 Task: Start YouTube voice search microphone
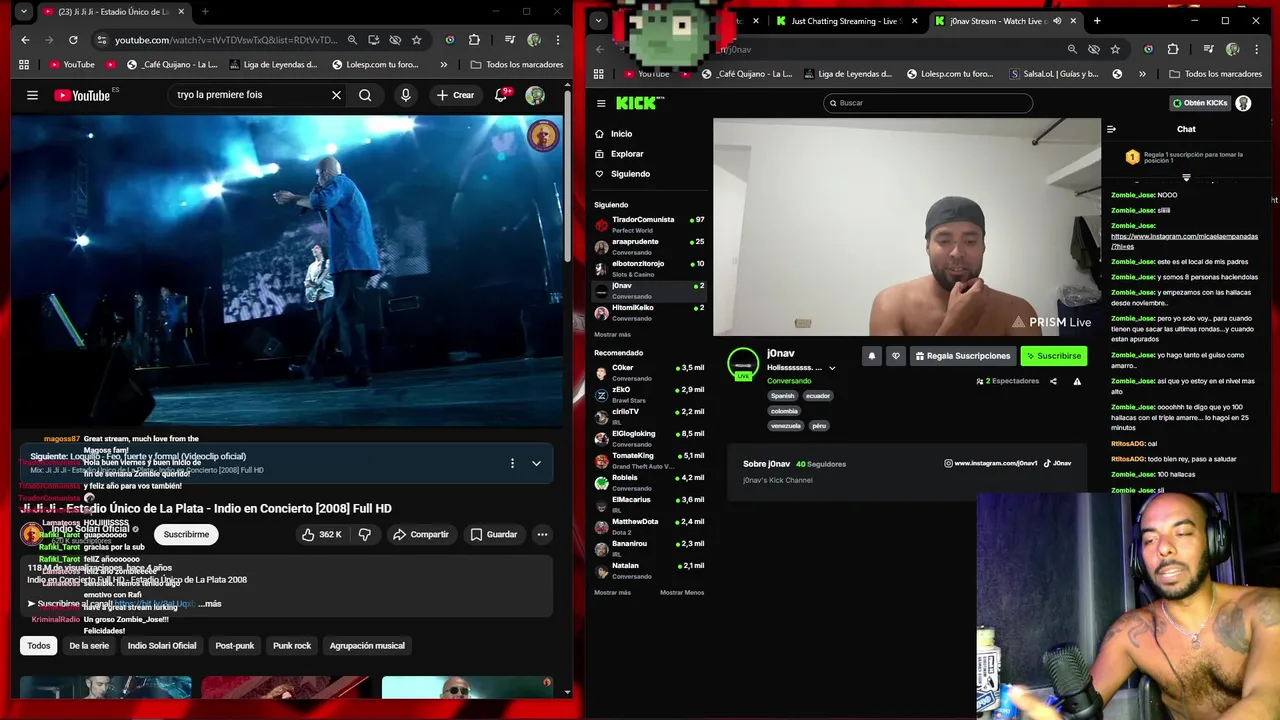405,95
